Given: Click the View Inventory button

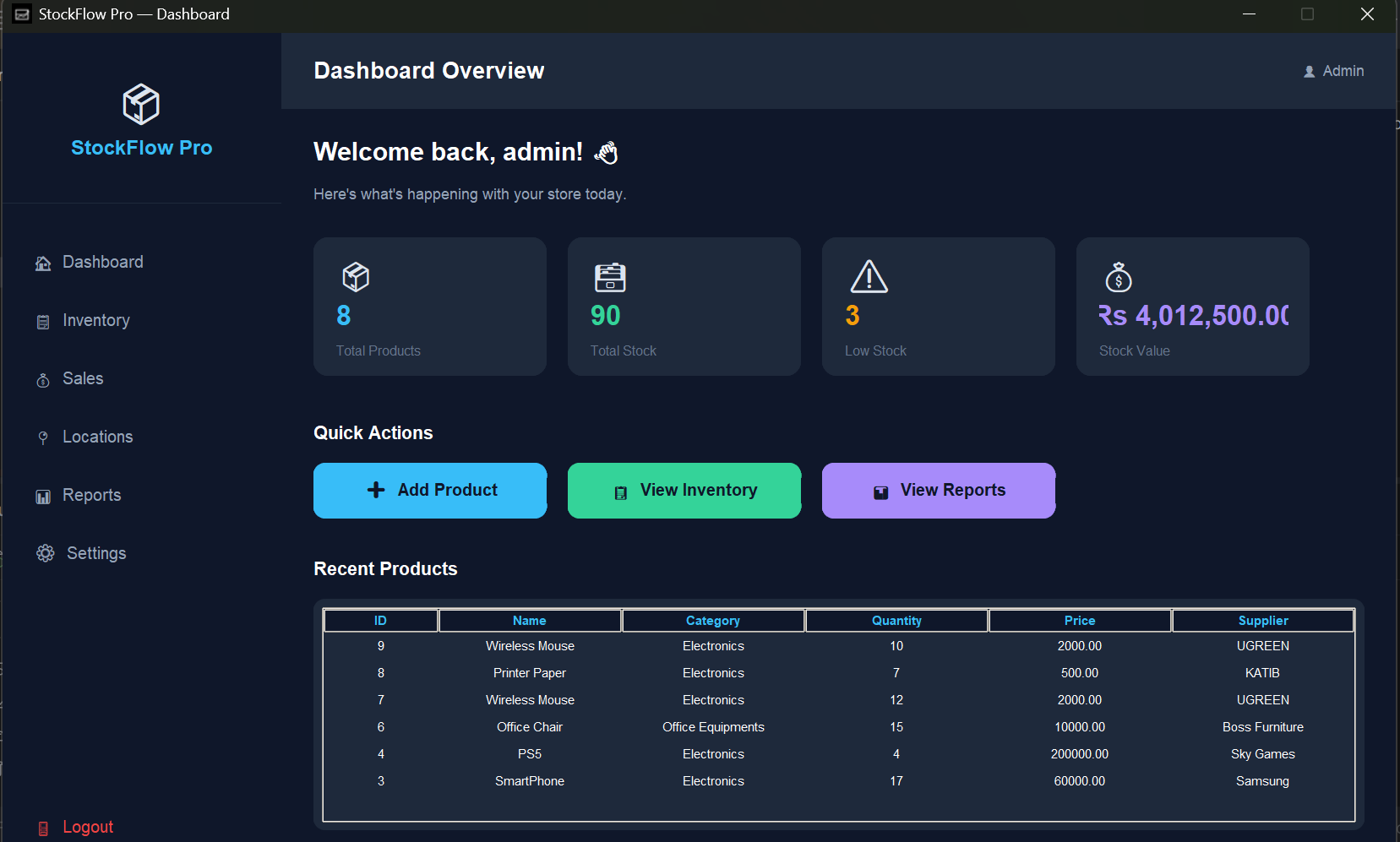Looking at the screenshot, I should click(x=684, y=491).
